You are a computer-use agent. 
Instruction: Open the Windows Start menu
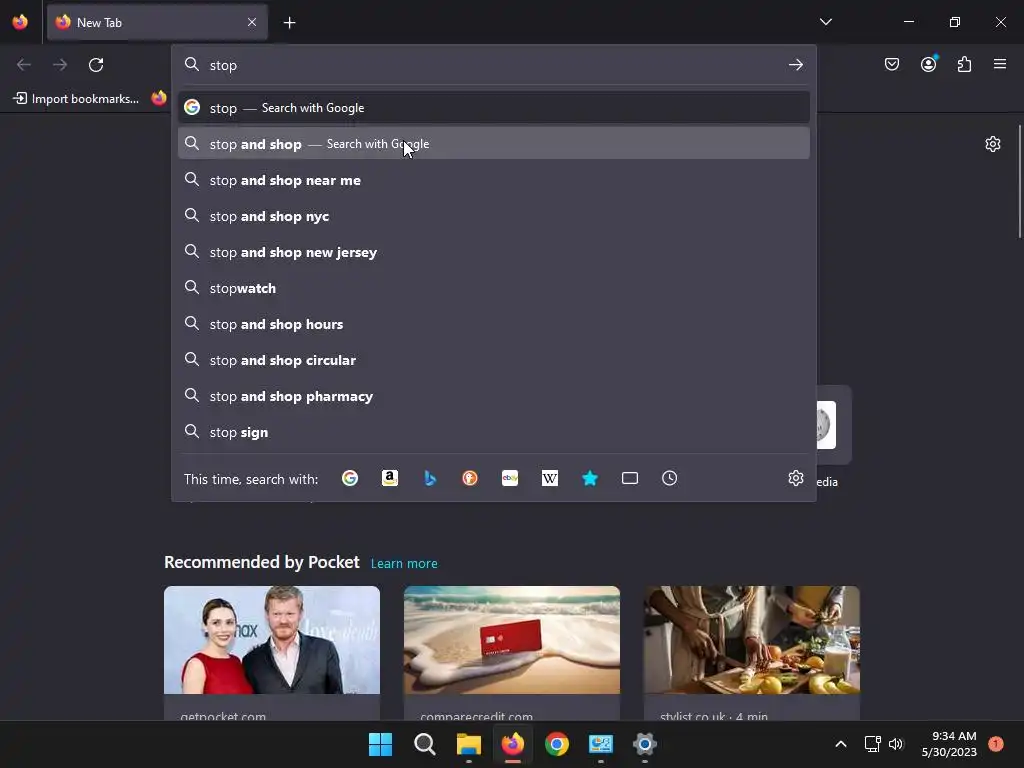click(x=380, y=744)
